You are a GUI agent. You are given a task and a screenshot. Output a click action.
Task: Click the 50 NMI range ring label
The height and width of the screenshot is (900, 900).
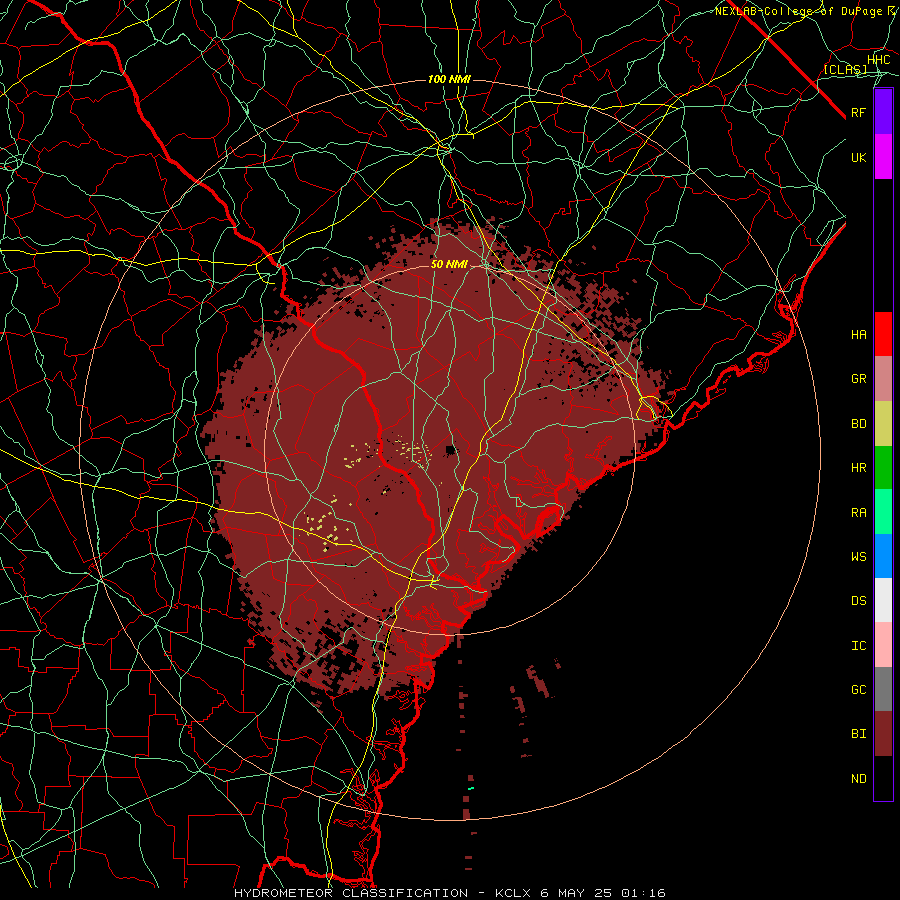[449, 264]
